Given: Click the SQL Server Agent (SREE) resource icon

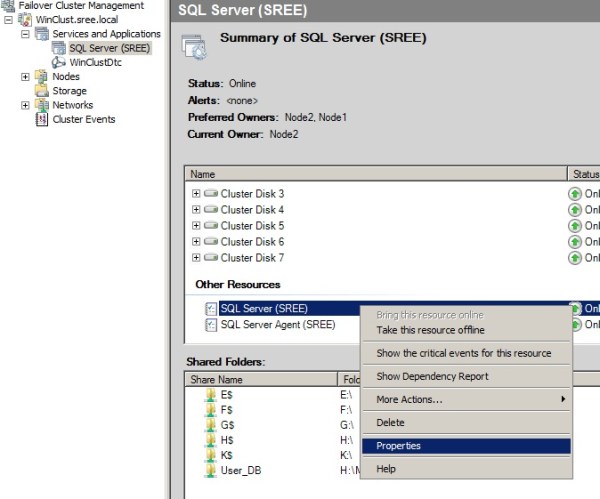Looking at the screenshot, I should (210, 325).
